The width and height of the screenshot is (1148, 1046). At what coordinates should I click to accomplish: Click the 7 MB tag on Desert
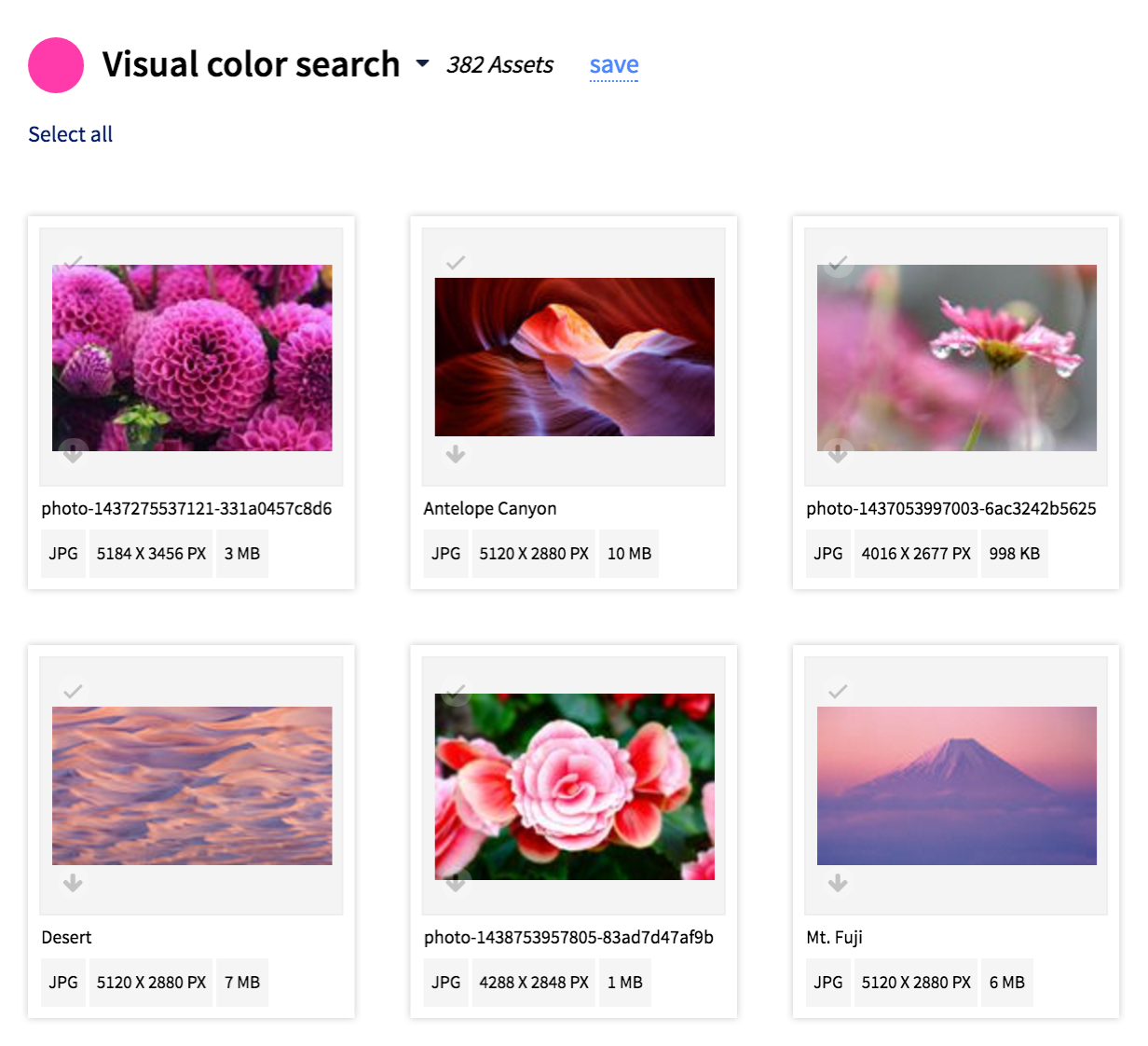point(242,983)
